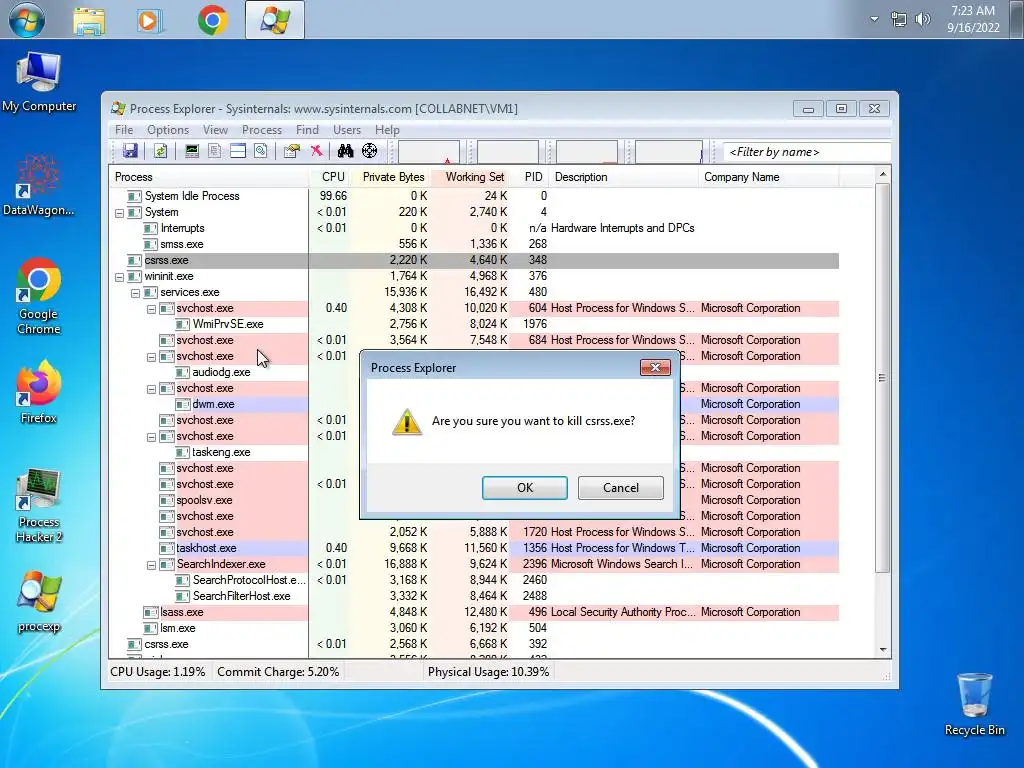This screenshot has height=768, width=1024.
Task: Collapse the svchost.exe node above dwm.exe
Action: pos(152,389)
